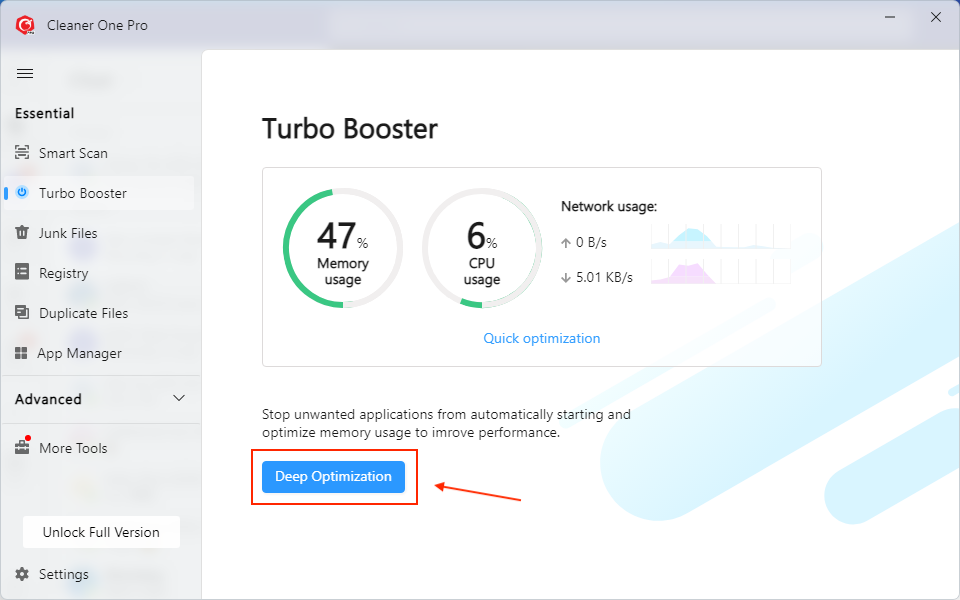Expand the Advanced section chevron
The width and height of the screenshot is (960, 600).
click(179, 398)
